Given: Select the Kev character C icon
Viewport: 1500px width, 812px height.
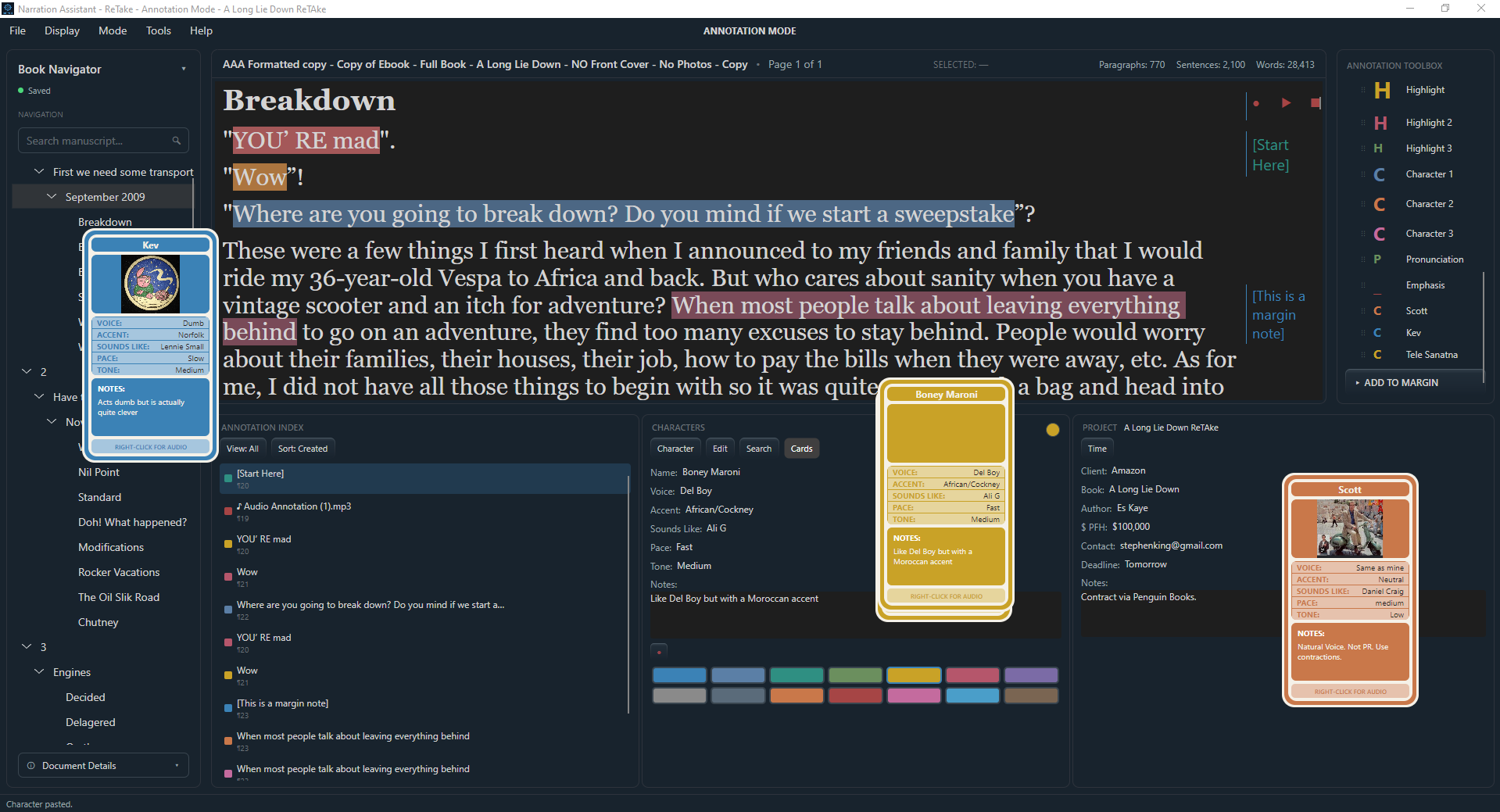Looking at the screenshot, I should coord(1377,333).
